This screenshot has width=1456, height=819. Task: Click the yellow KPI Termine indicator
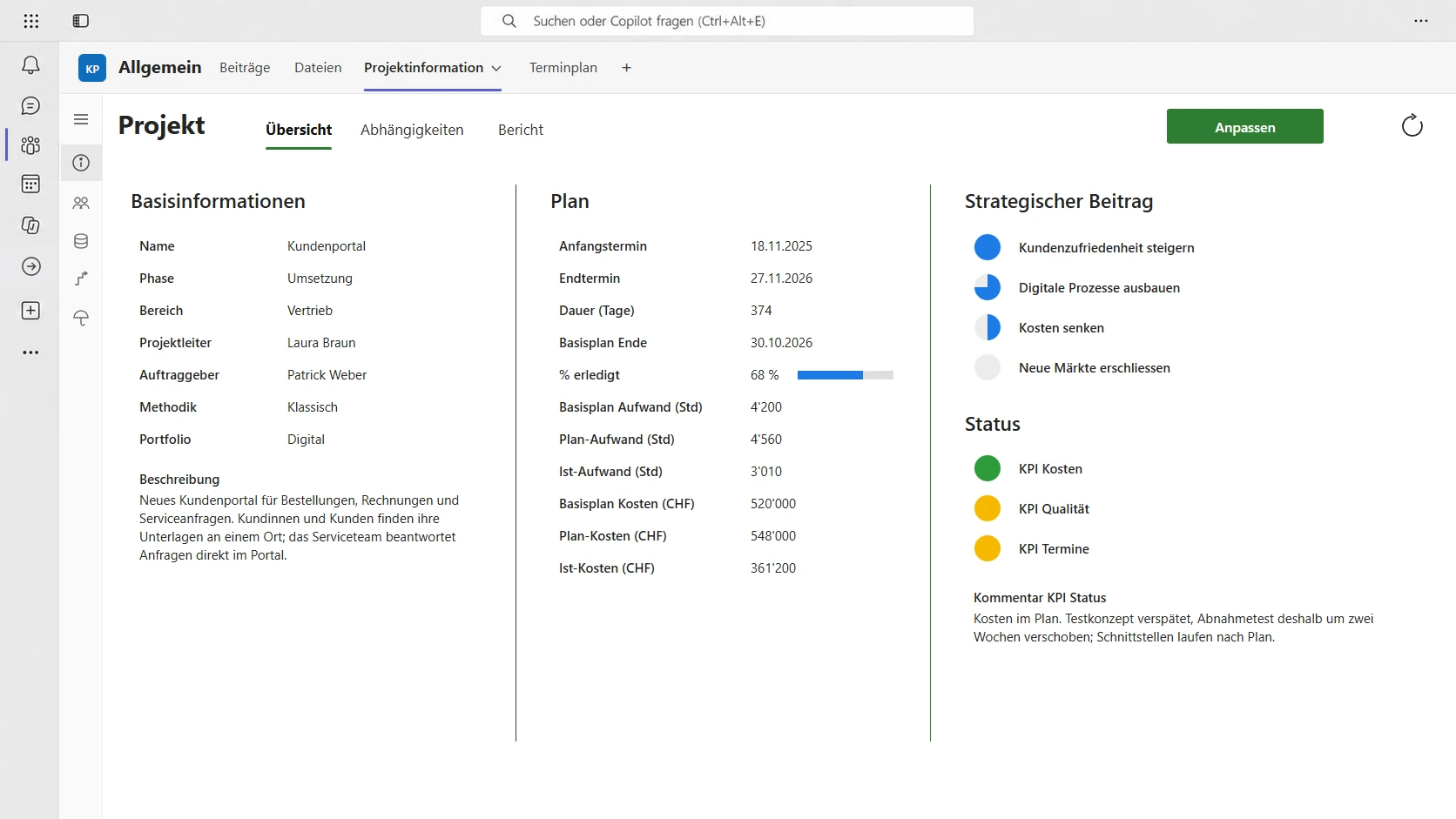[988, 548]
